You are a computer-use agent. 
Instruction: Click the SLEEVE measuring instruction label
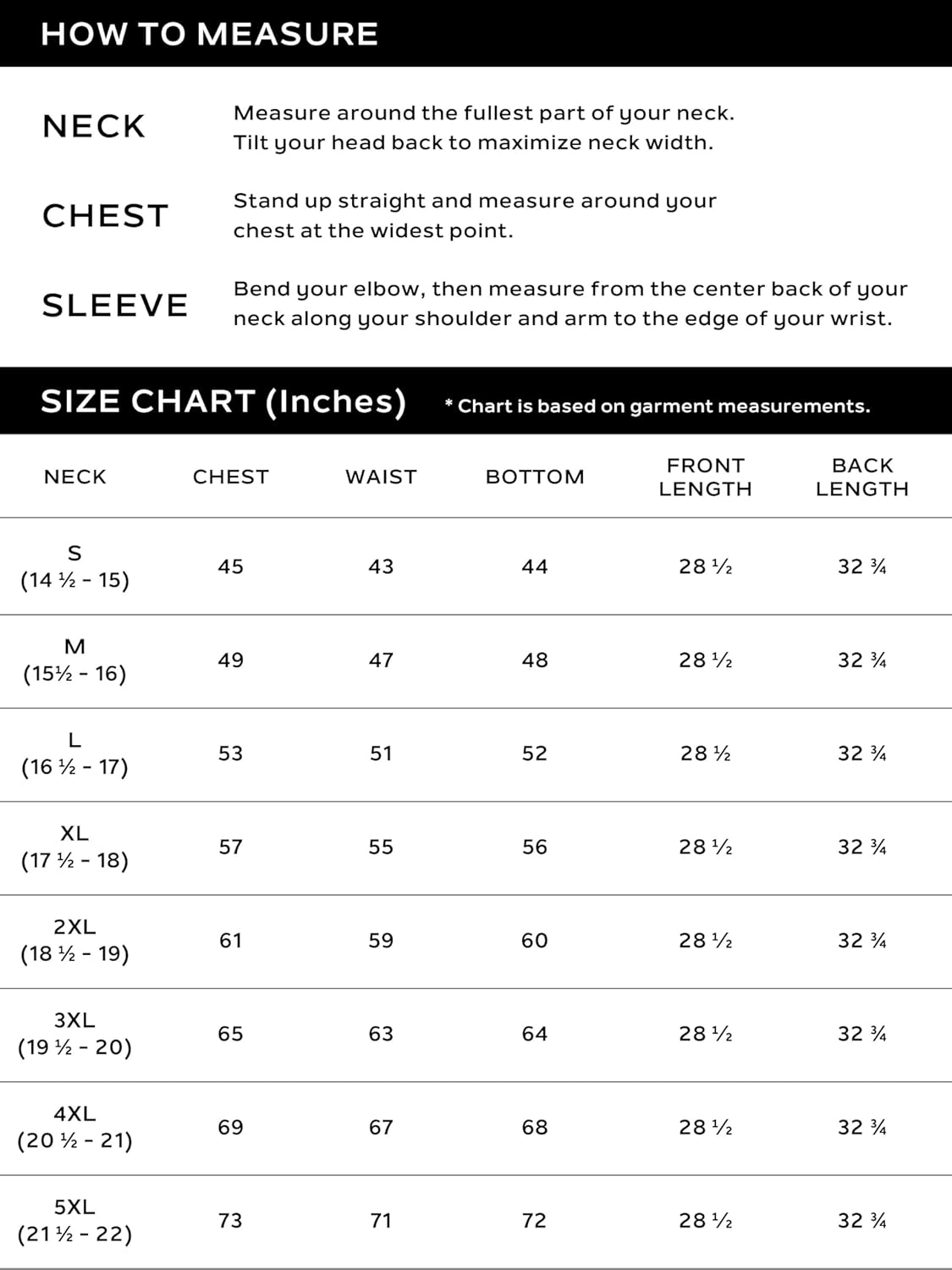(115, 306)
